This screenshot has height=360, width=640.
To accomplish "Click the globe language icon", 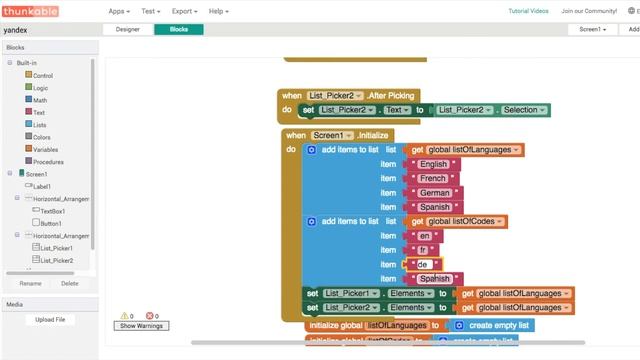I will 631,11.
